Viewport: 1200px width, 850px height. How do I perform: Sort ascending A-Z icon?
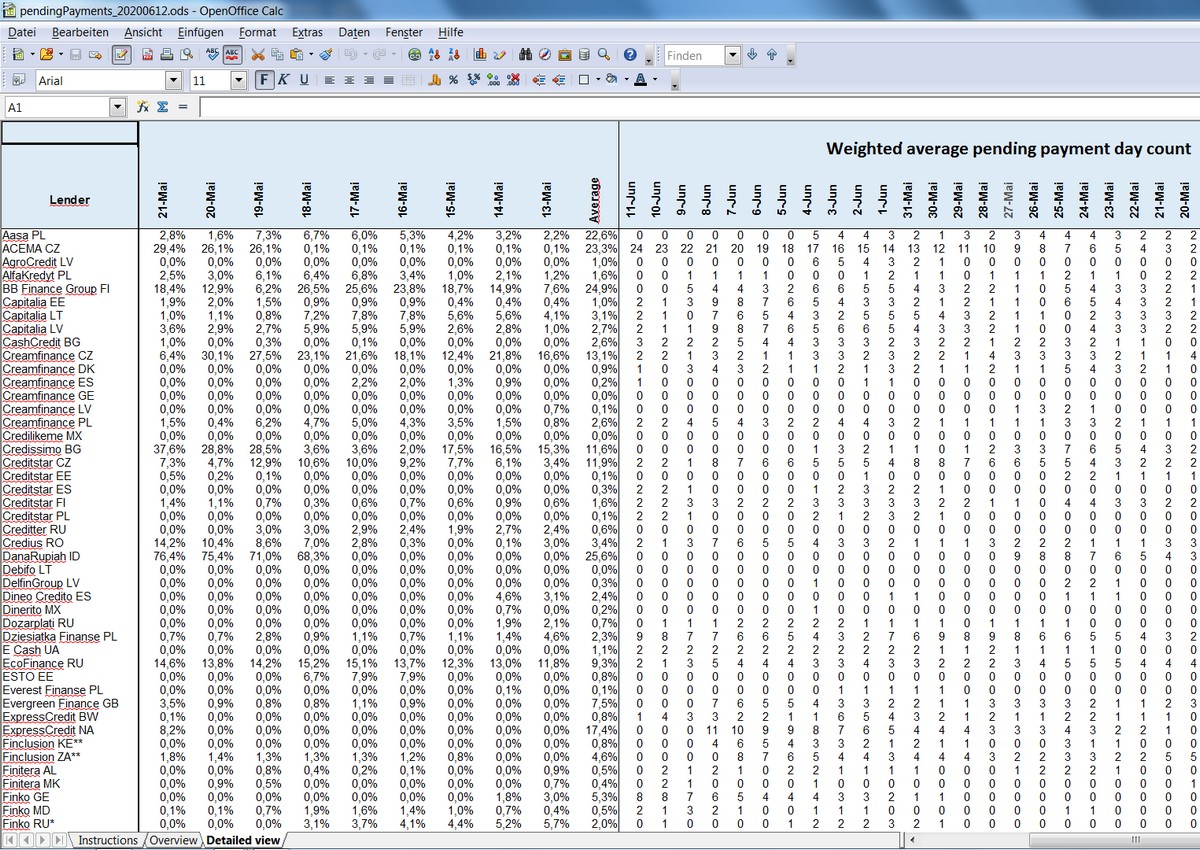(x=434, y=55)
